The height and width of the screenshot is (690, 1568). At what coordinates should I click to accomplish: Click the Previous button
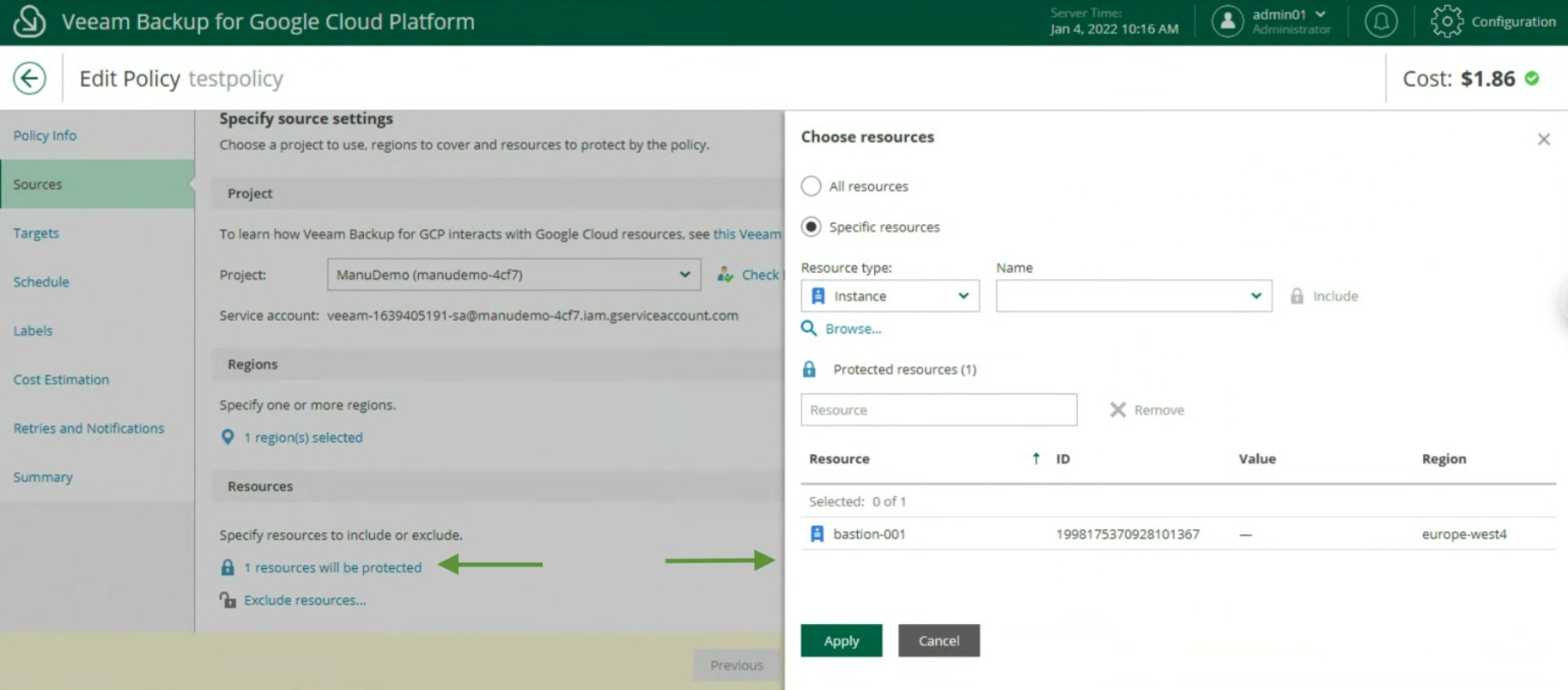pyautogui.click(x=737, y=665)
